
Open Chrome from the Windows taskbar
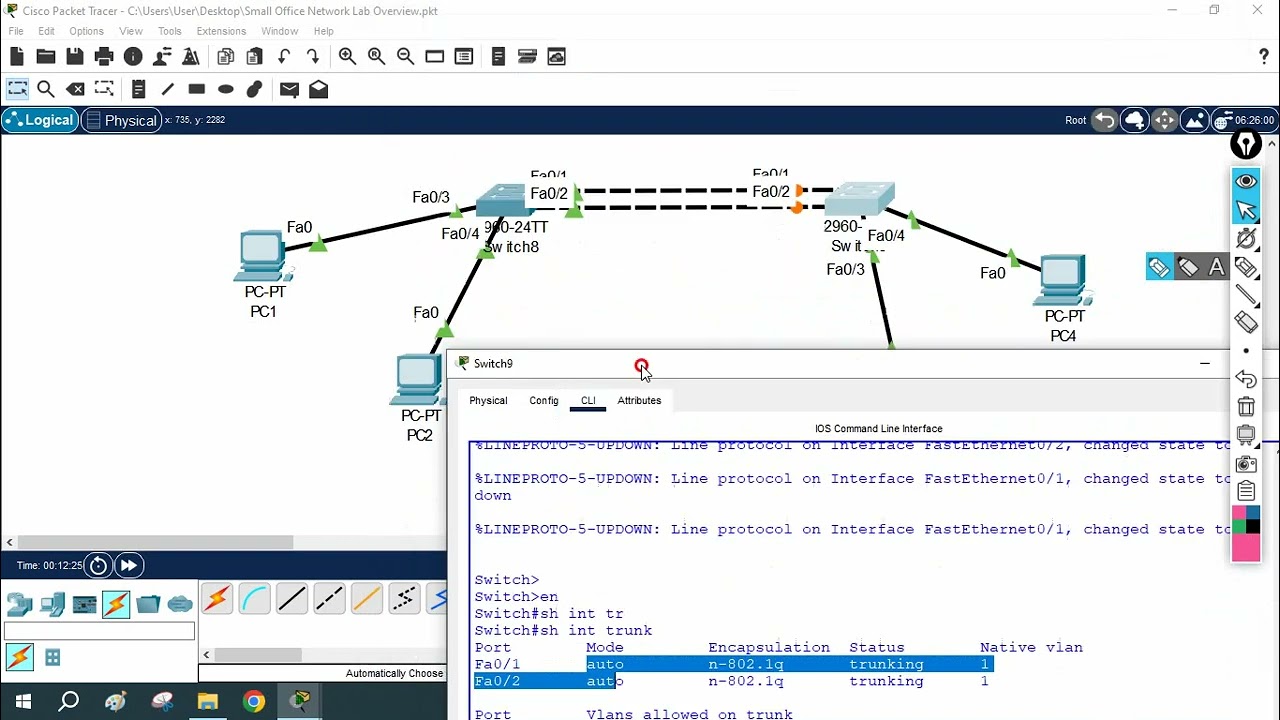254,701
